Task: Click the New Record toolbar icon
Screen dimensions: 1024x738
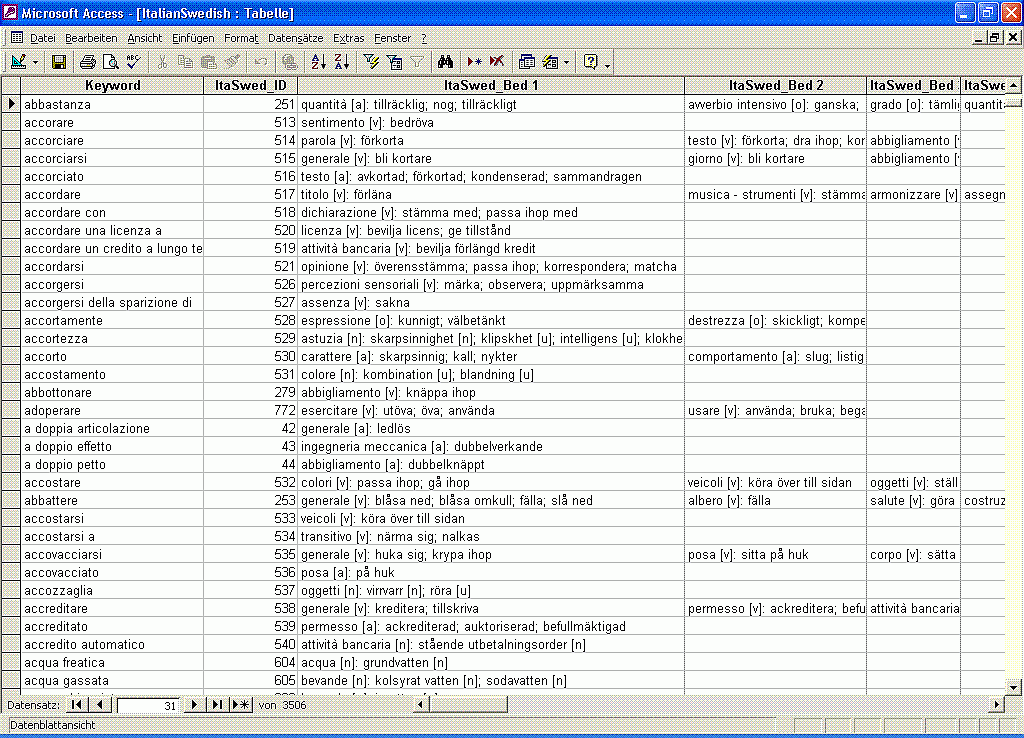Action: point(474,62)
